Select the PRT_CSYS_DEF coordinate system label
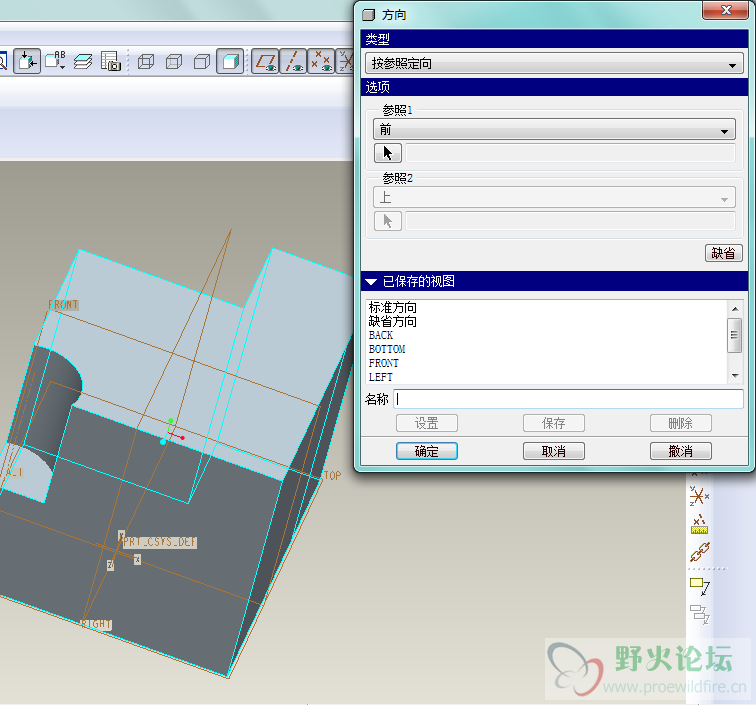The image size is (756, 705). point(160,542)
